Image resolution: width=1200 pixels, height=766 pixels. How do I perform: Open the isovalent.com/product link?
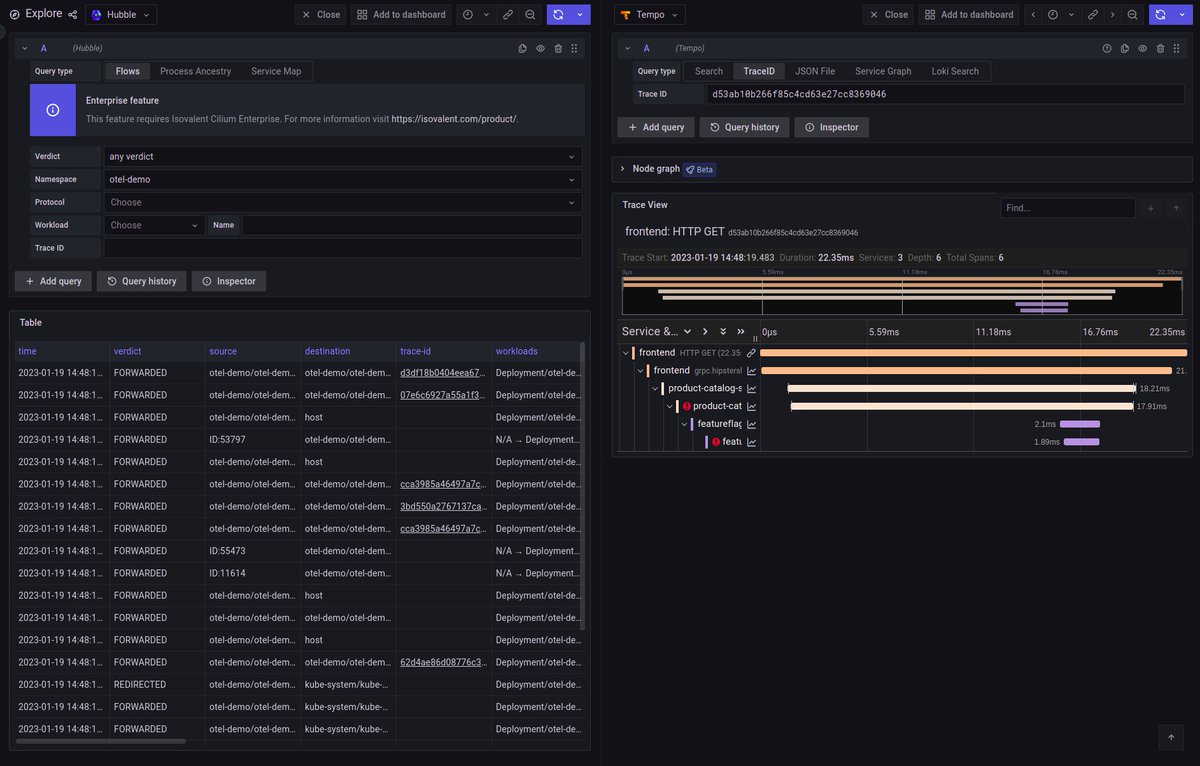pos(453,119)
